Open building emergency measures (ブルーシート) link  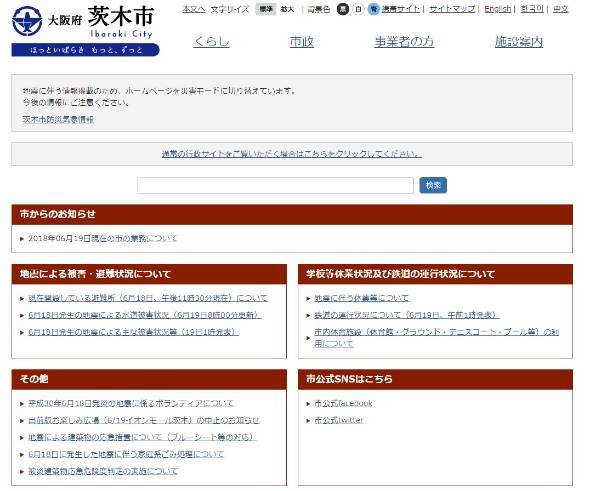[x=142, y=437]
